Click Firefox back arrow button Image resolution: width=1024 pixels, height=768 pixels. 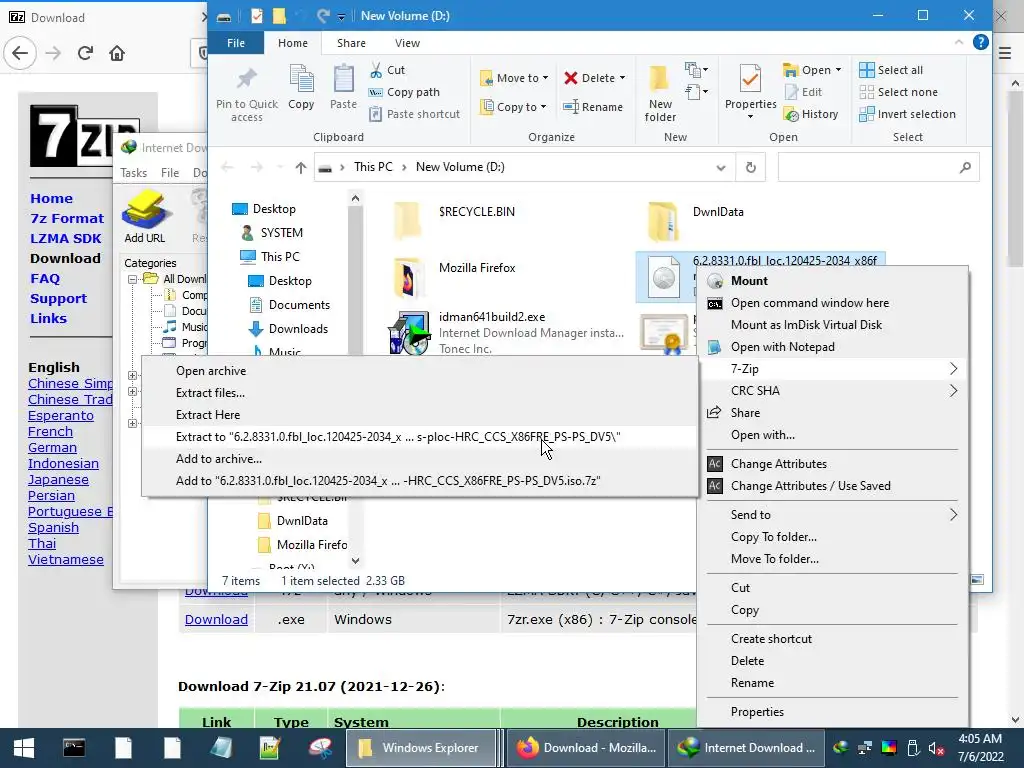click(20, 53)
